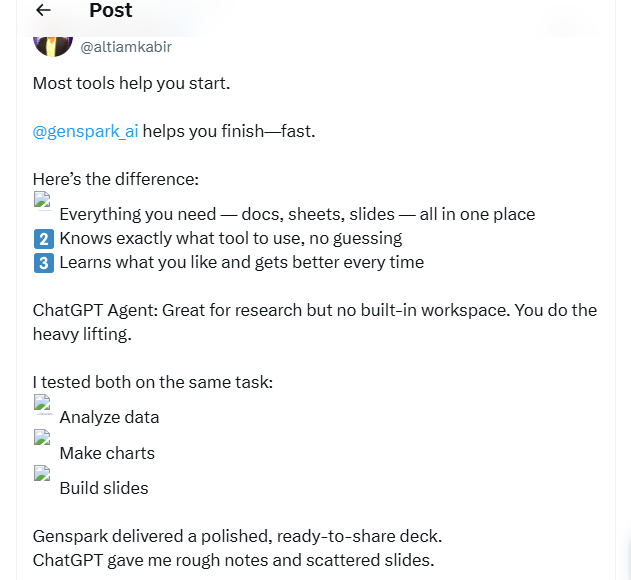
Task: Click the broken image icon beside "Make charts"
Action: click(x=43, y=440)
